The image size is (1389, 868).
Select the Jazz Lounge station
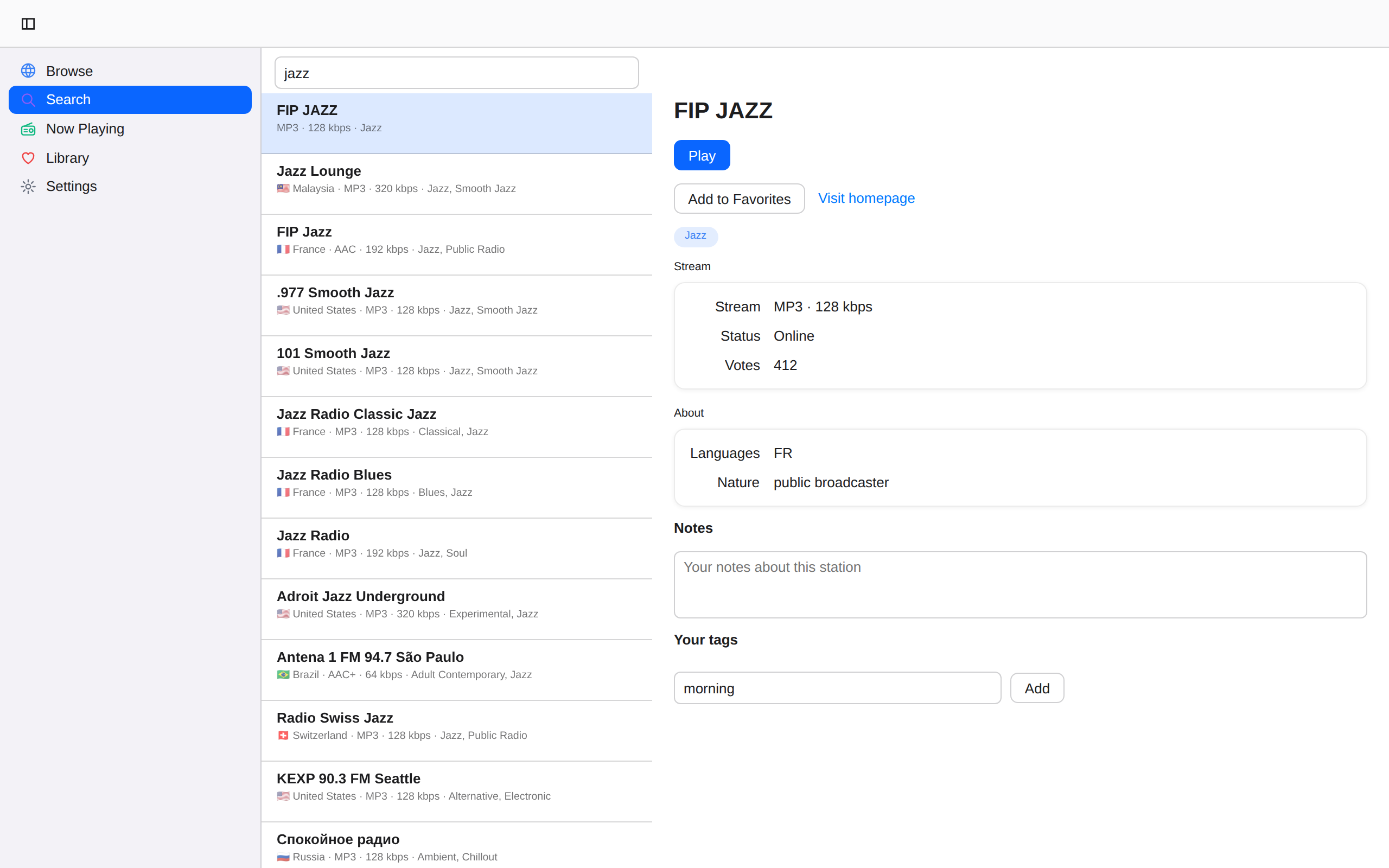pos(456,184)
